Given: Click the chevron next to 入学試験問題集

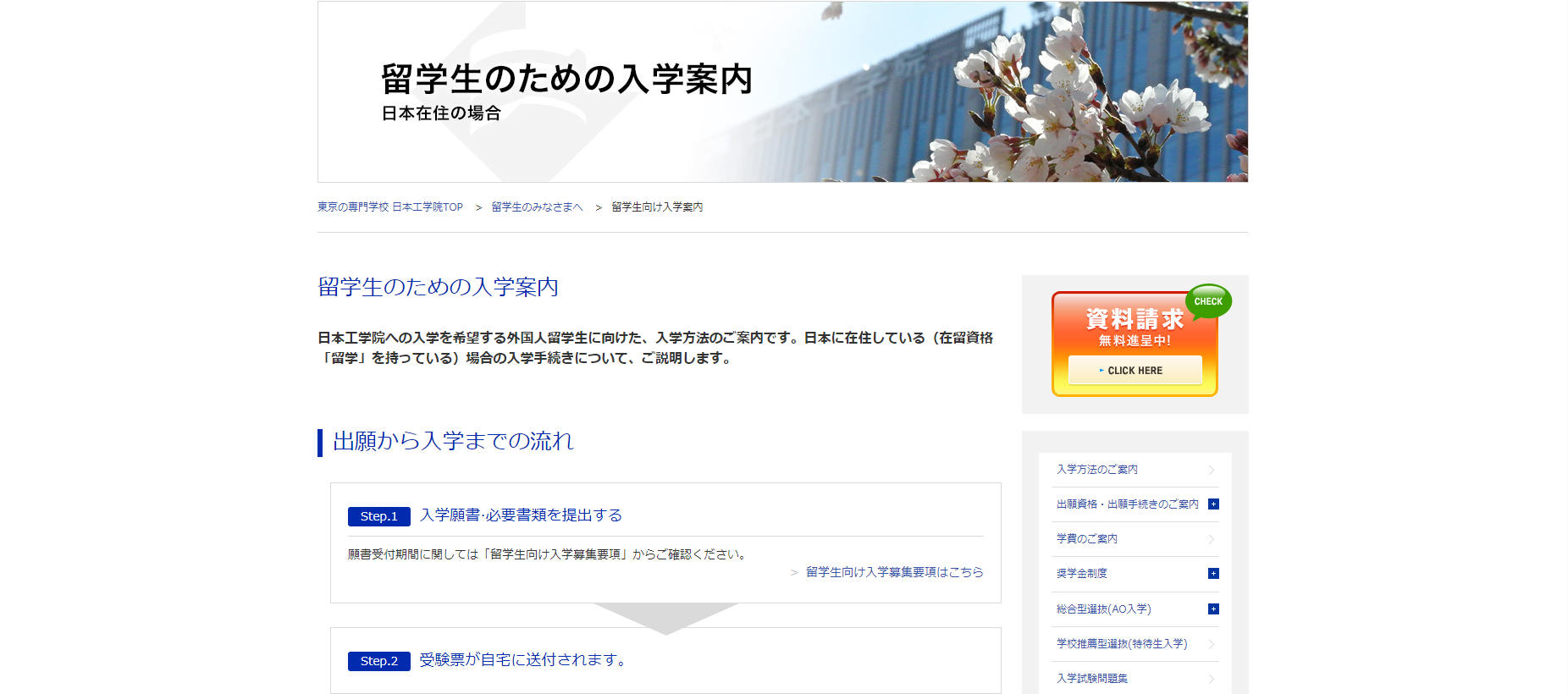Looking at the screenshot, I should 1212,679.
